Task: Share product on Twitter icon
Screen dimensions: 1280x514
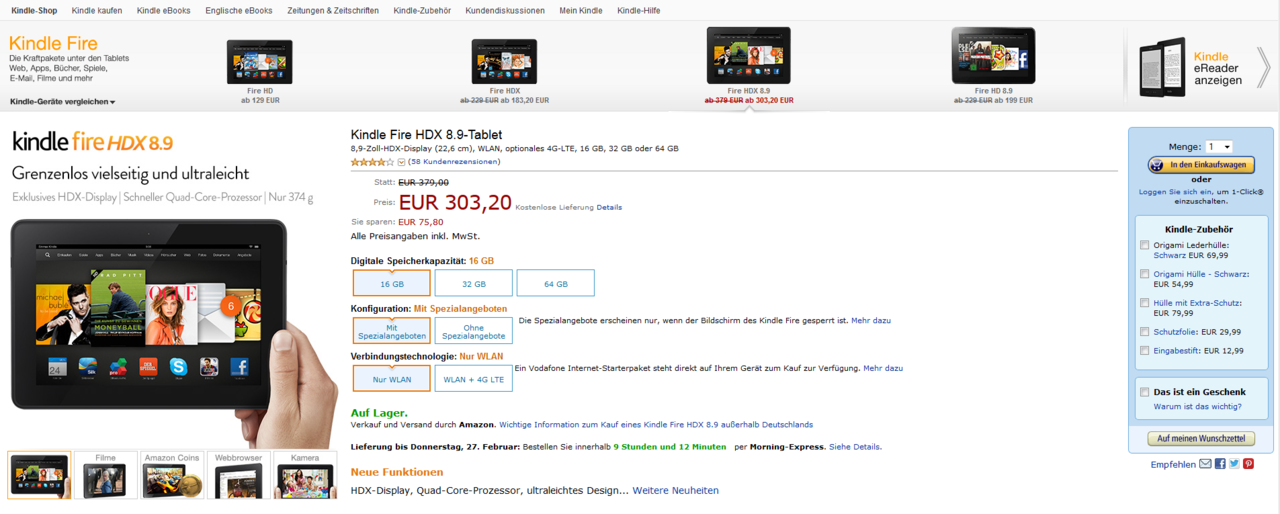Action: (1234, 464)
